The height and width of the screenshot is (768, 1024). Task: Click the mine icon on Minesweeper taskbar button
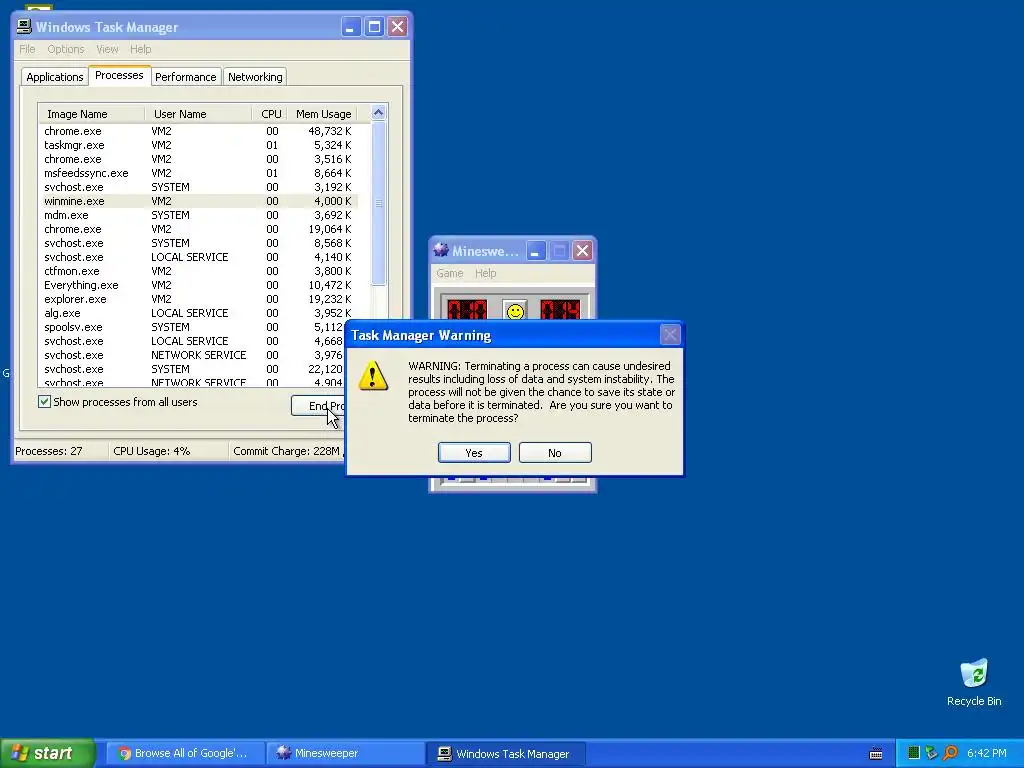click(x=283, y=753)
